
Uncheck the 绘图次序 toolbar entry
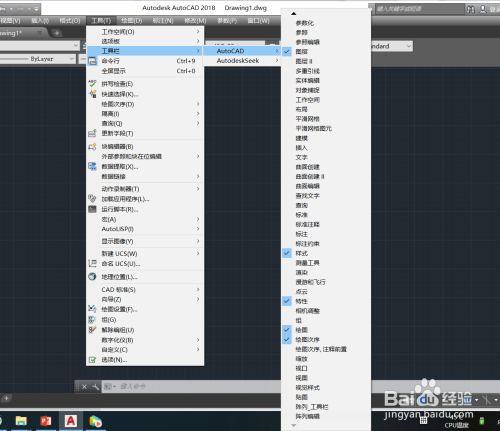click(x=326, y=340)
